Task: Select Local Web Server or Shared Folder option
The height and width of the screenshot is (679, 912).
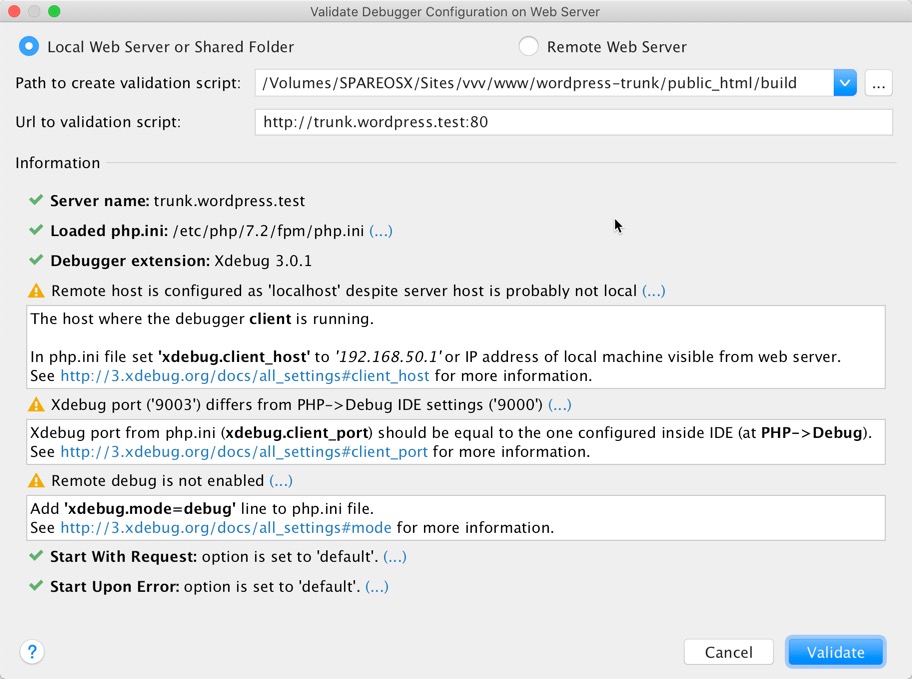Action: click(x=29, y=47)
